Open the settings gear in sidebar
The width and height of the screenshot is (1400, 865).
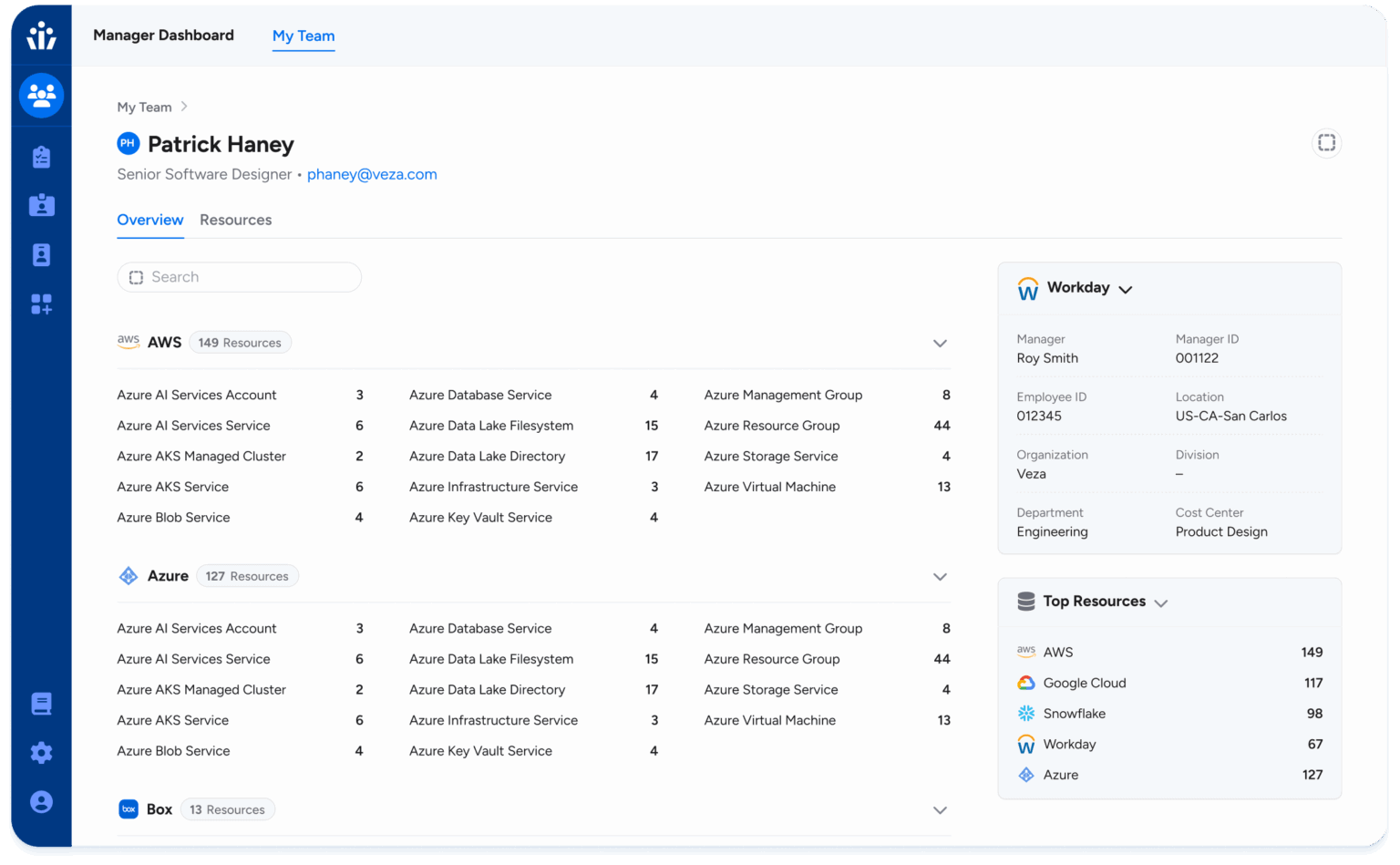pos(41,753)
